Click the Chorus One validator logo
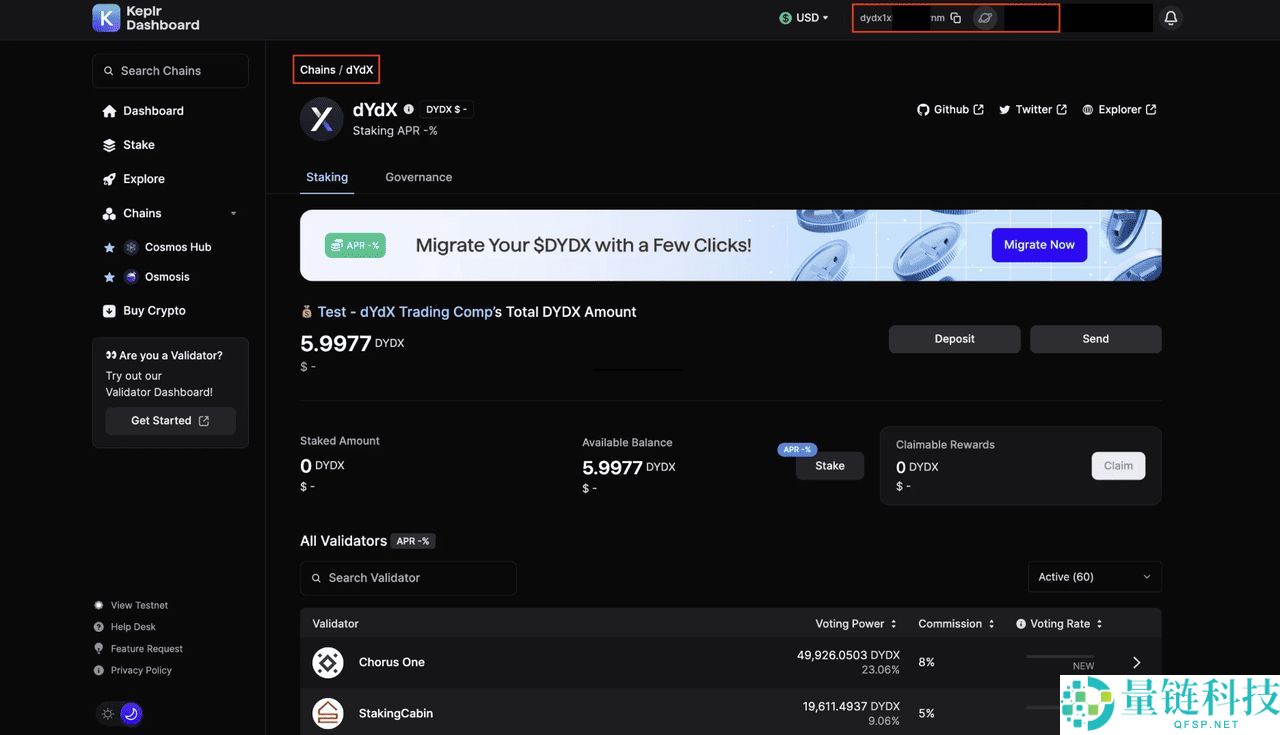This screenshot has height=735, width=1280. (x=328, y=662)
